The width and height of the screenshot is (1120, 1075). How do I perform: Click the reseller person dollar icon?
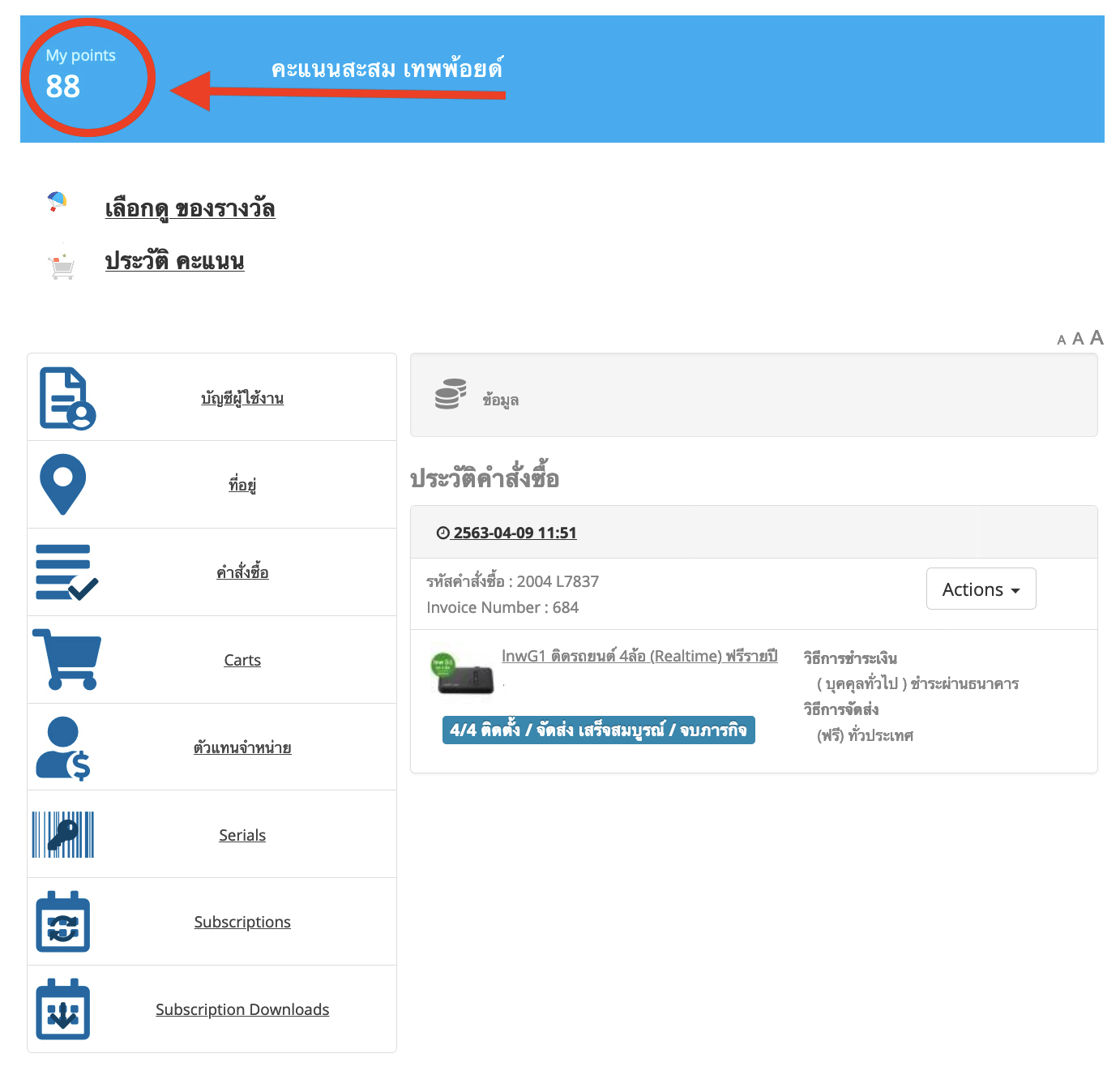coord(62,747)
